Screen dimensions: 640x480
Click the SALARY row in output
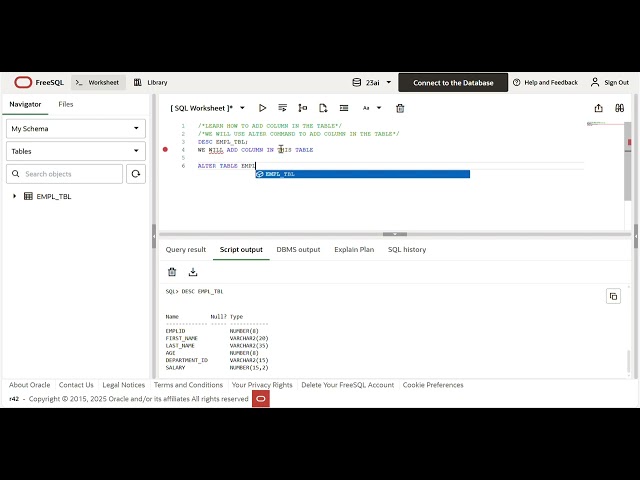tap(217, 368)
